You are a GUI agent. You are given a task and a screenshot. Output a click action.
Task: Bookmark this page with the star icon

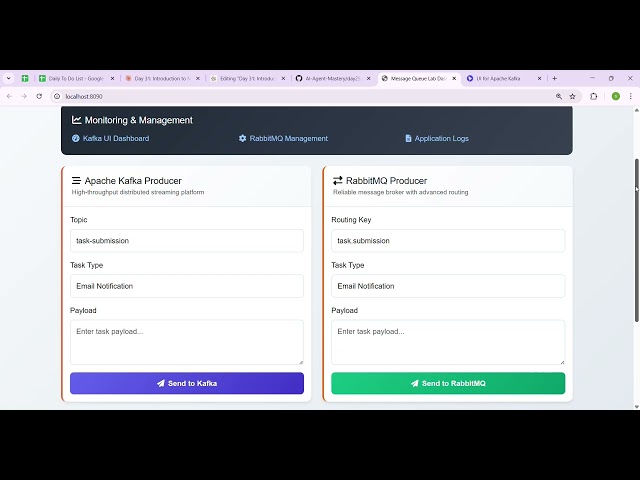573,96
